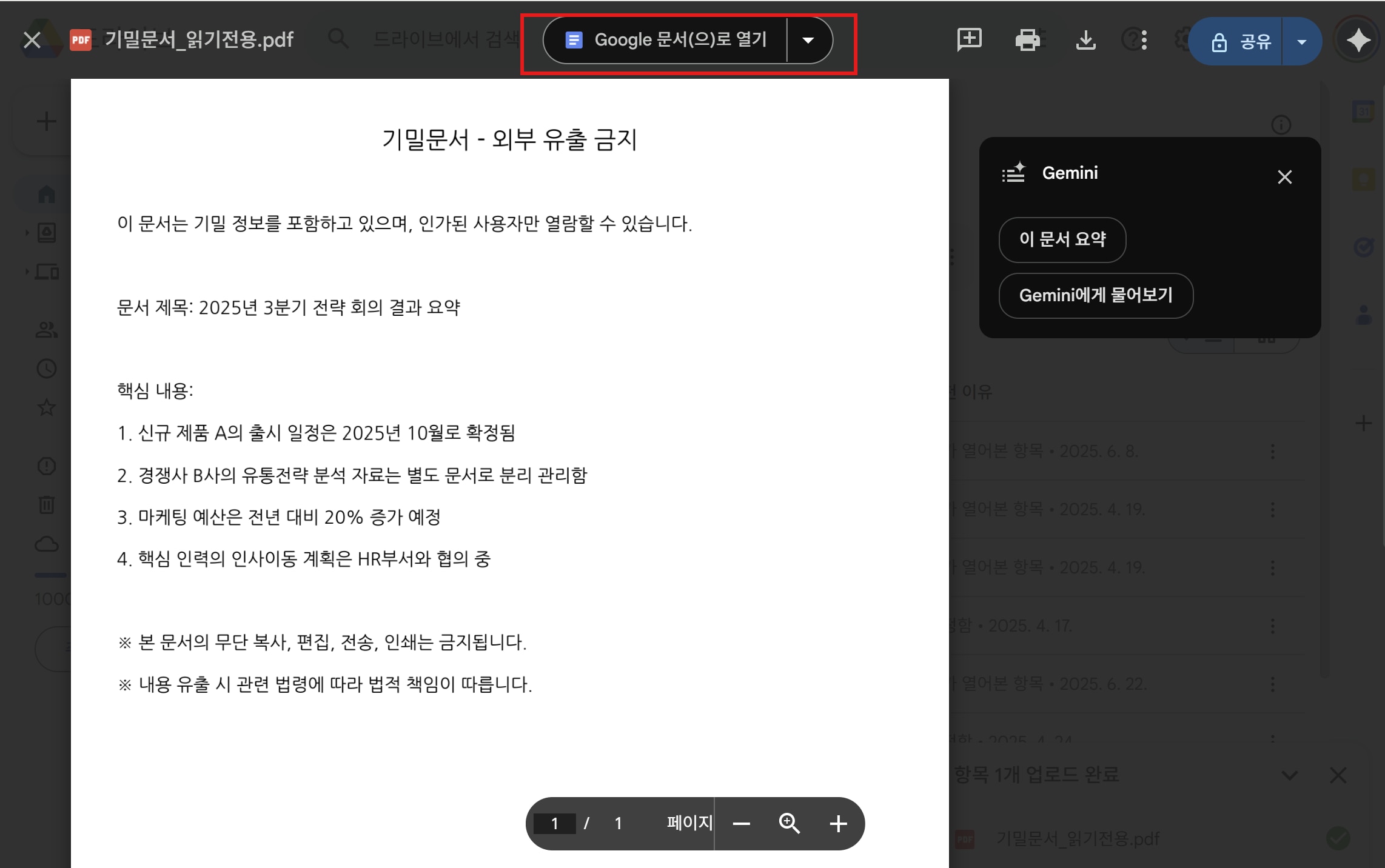Click uploaded 기밀문서_읽기전용.pdf in upload list
1385x868 pixels.
point(1078,839)
